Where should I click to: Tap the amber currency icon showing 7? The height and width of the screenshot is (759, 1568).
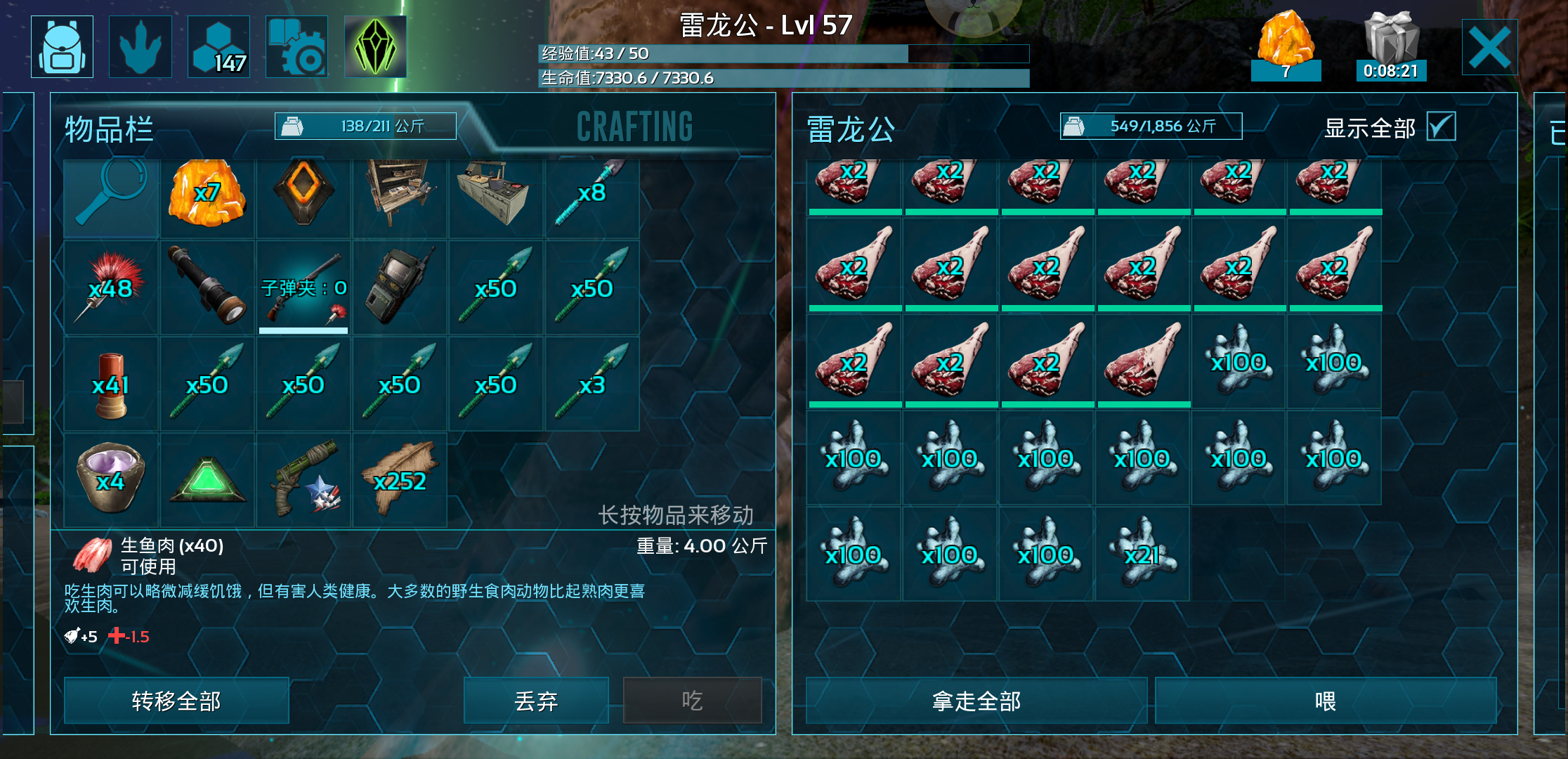coord(1286,46)
